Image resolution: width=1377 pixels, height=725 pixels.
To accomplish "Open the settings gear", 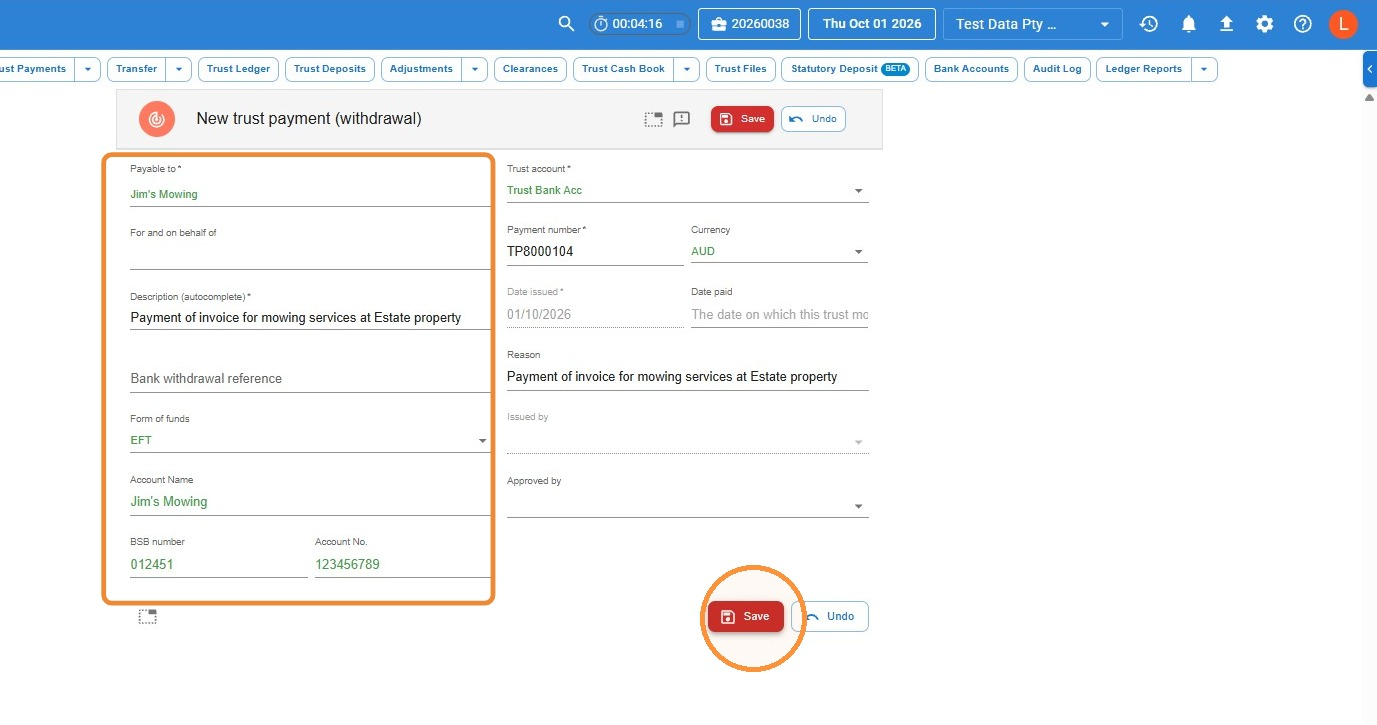I will [x=1265, y=24].
